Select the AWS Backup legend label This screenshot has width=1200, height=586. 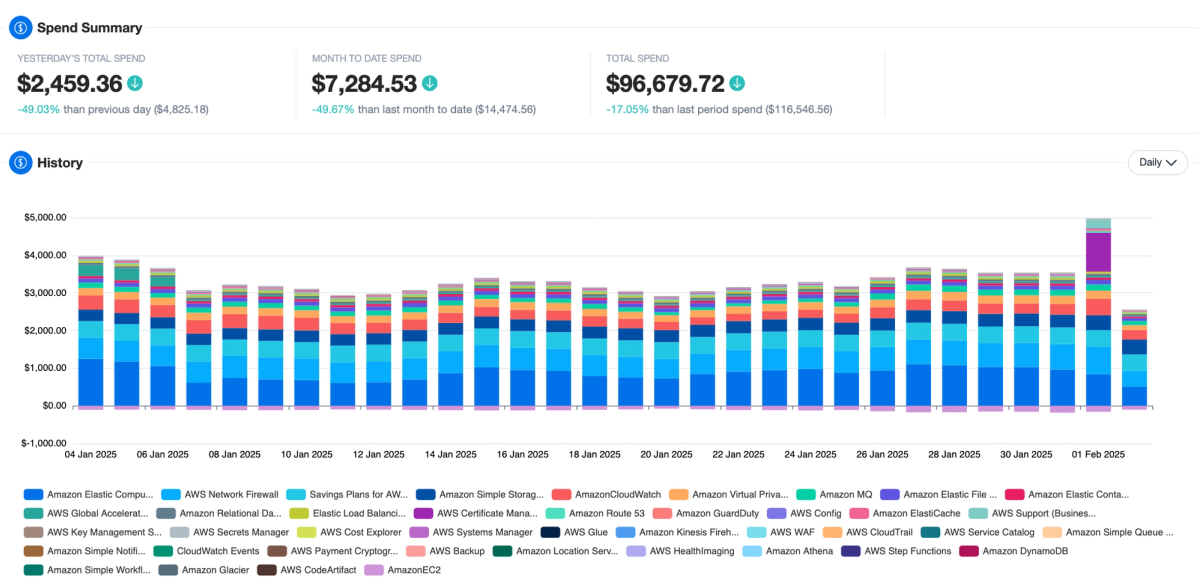click(x=456, y=551)
